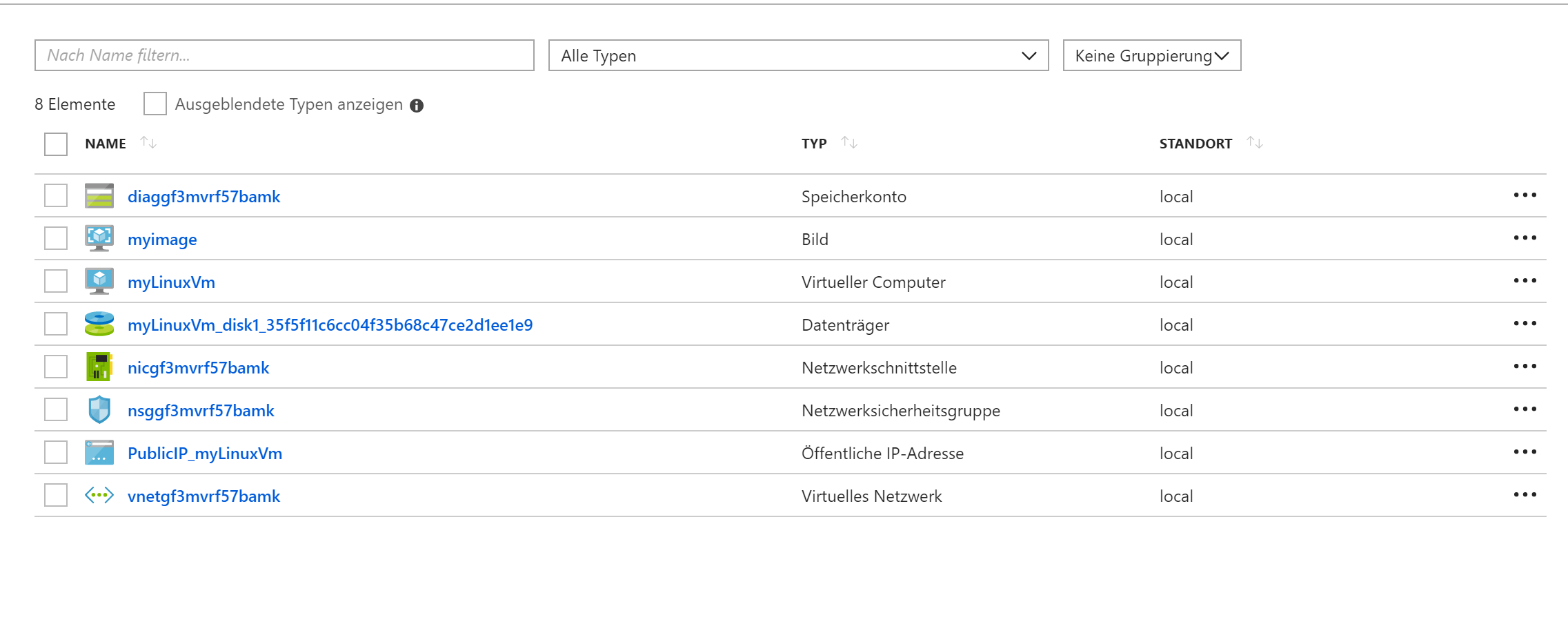Screen dimensions: 1568x631
Task: Select the vnetgf3mvrf57bamk row checkbox
Action: [56, 495]
